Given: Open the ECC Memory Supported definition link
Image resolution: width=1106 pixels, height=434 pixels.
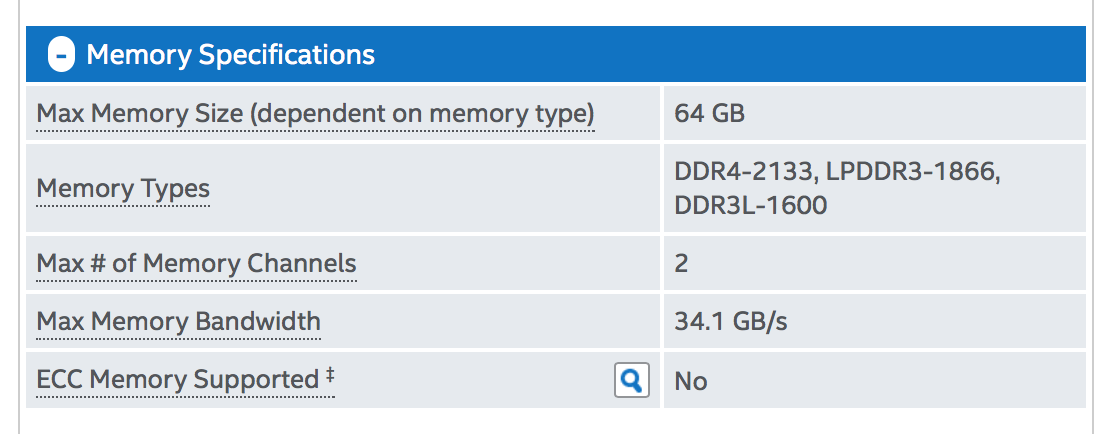Looking at the screenshot, I should [x=185, y=380].
